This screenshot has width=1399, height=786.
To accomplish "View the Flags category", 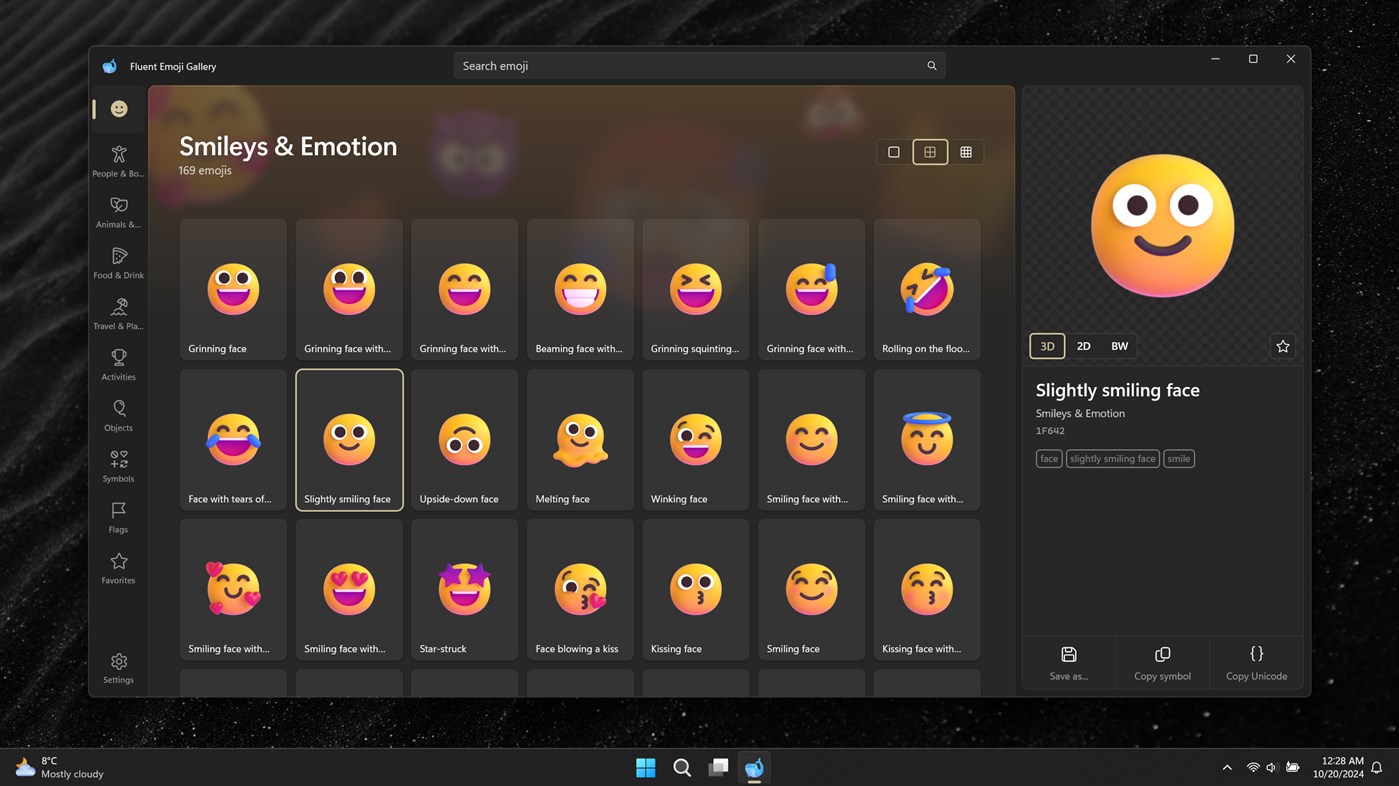I will tap(118, 516).
